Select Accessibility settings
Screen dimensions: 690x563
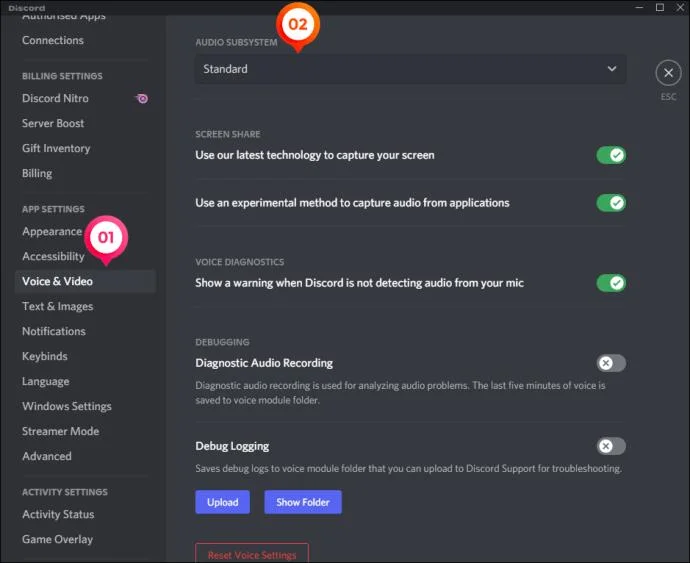point(53,257)
